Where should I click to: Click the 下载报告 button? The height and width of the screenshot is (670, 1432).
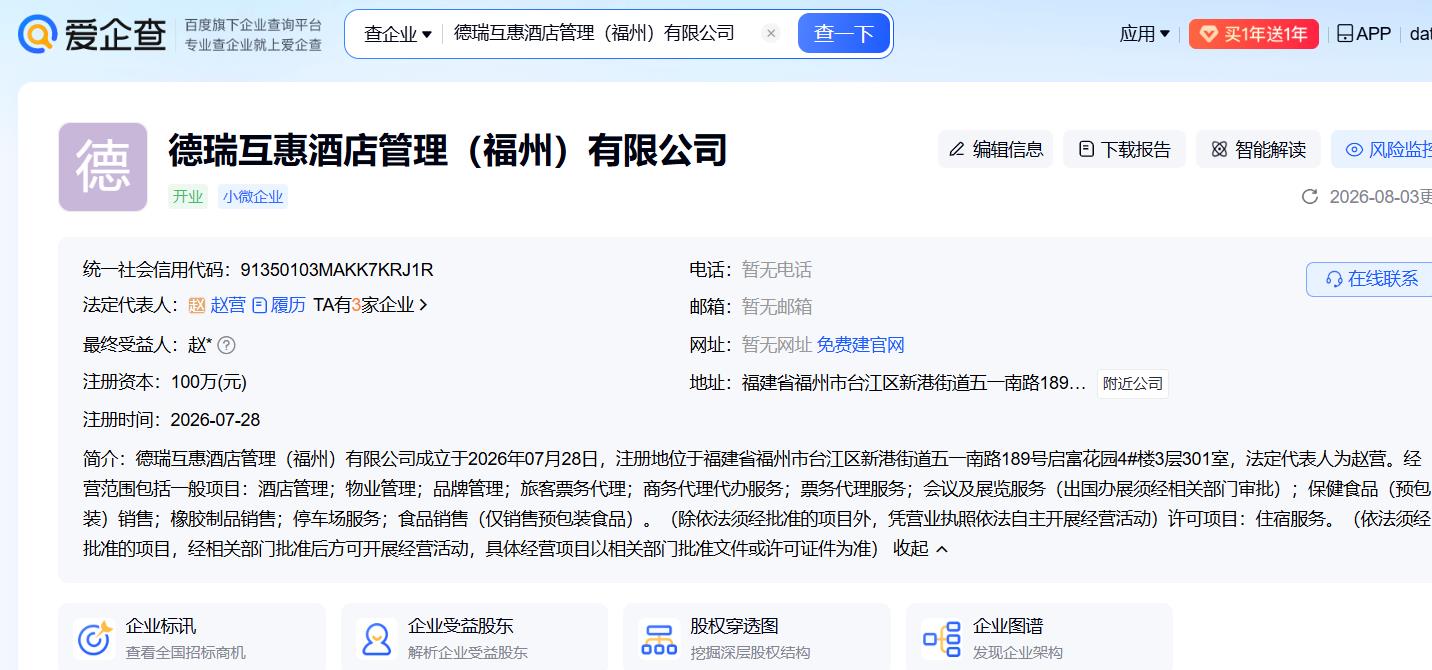coord(1125,149)
